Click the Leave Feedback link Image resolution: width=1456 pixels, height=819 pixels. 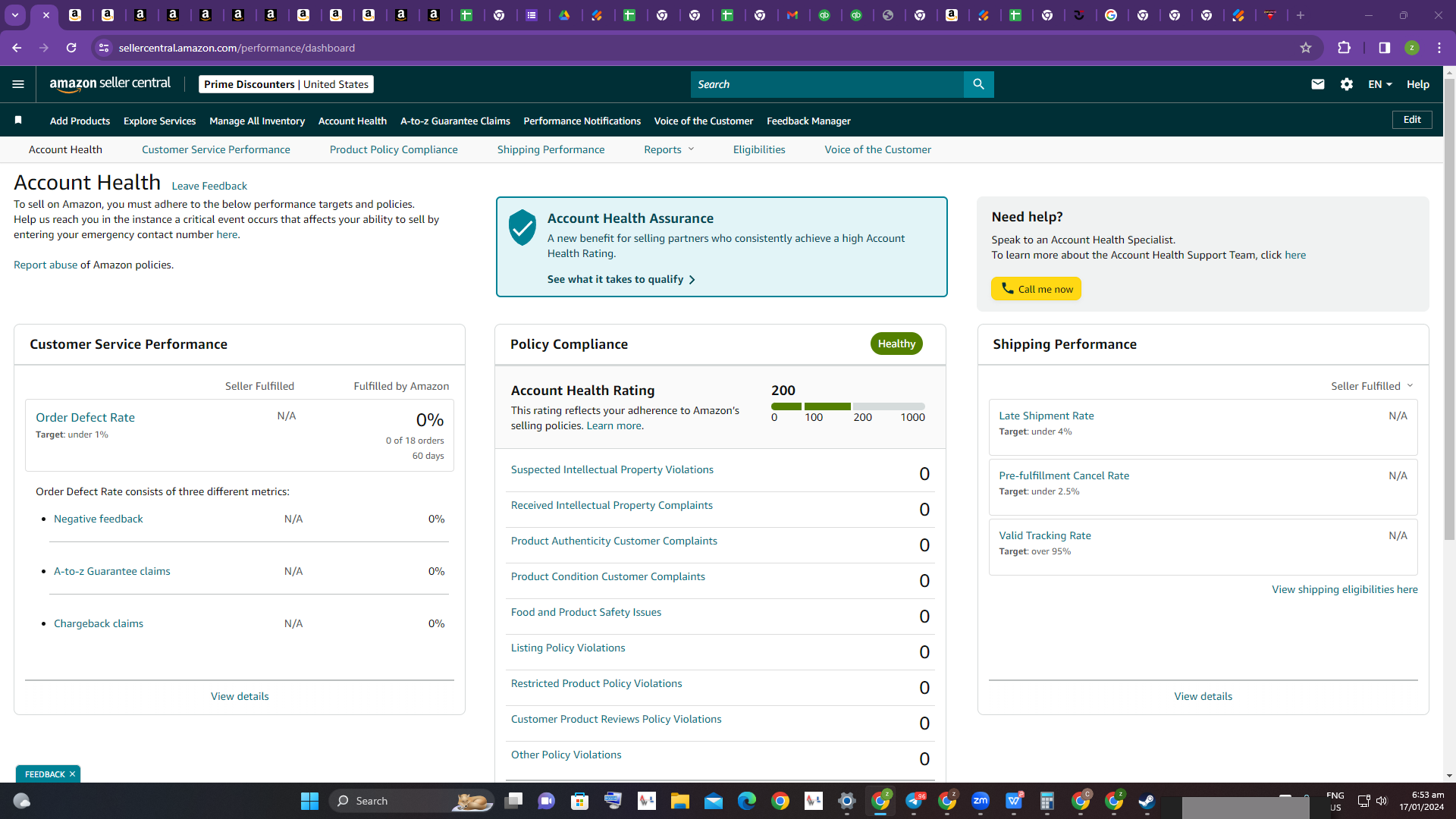coord(209,186)
